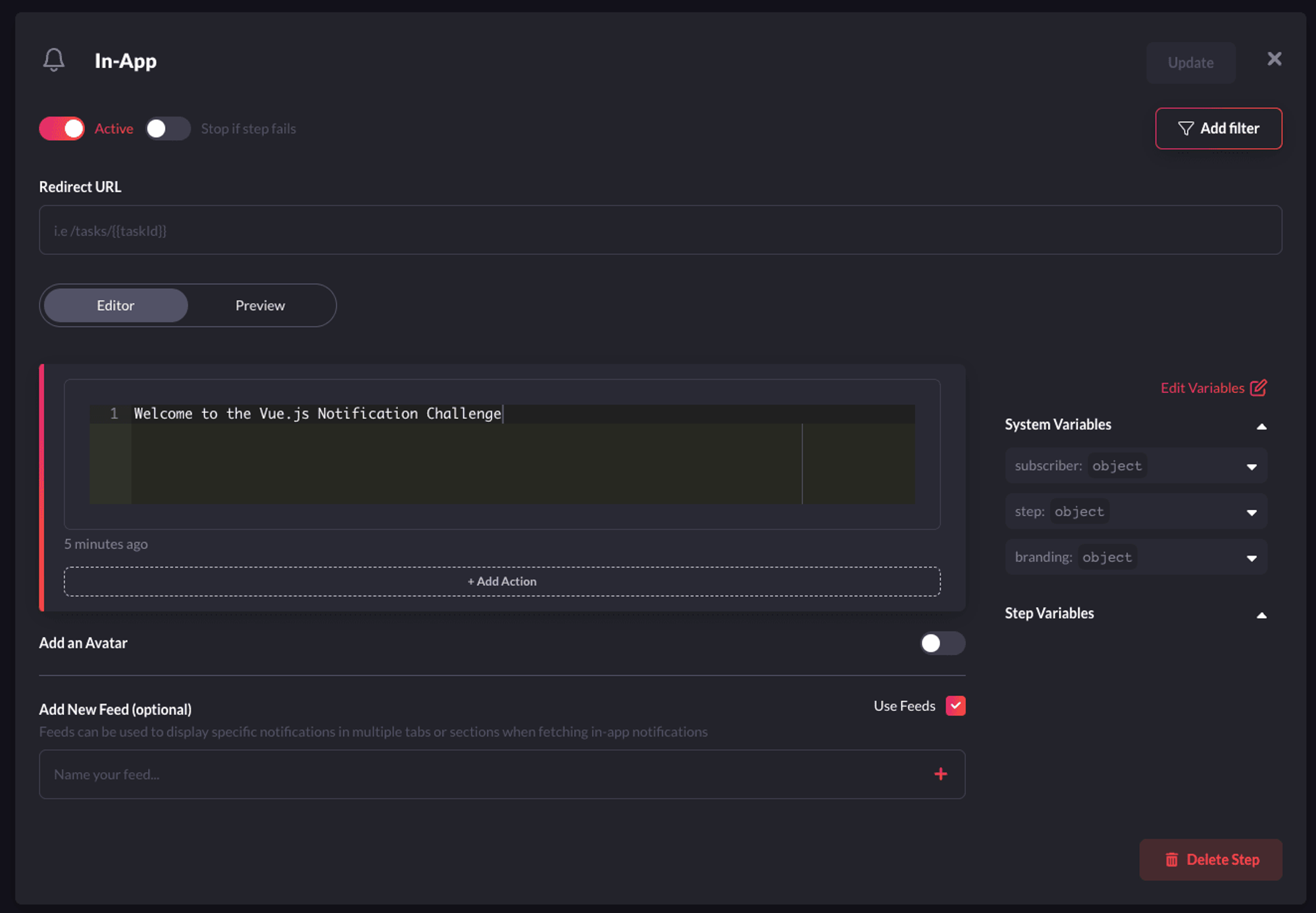
Task: Enable the Add an Avatar switch
Action: tap(942, 643)
